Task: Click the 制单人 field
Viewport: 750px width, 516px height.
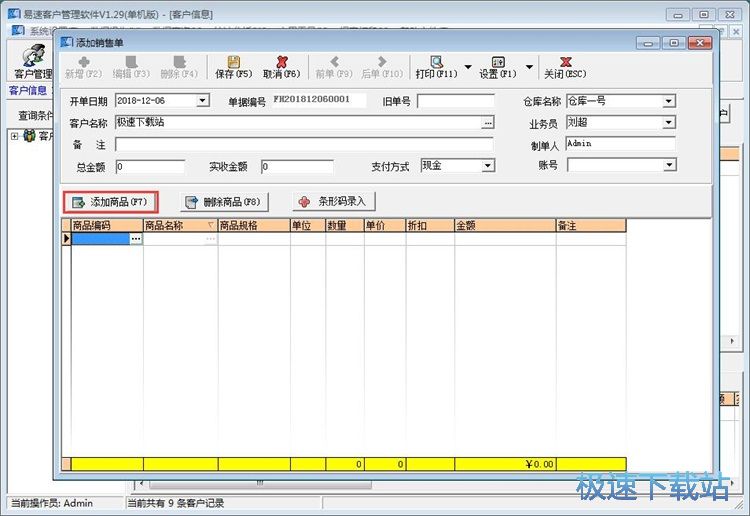Action: point(621,143)
